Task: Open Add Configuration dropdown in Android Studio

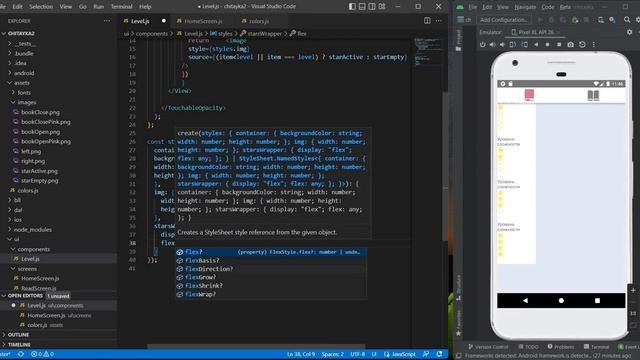Action: [504, 20]
